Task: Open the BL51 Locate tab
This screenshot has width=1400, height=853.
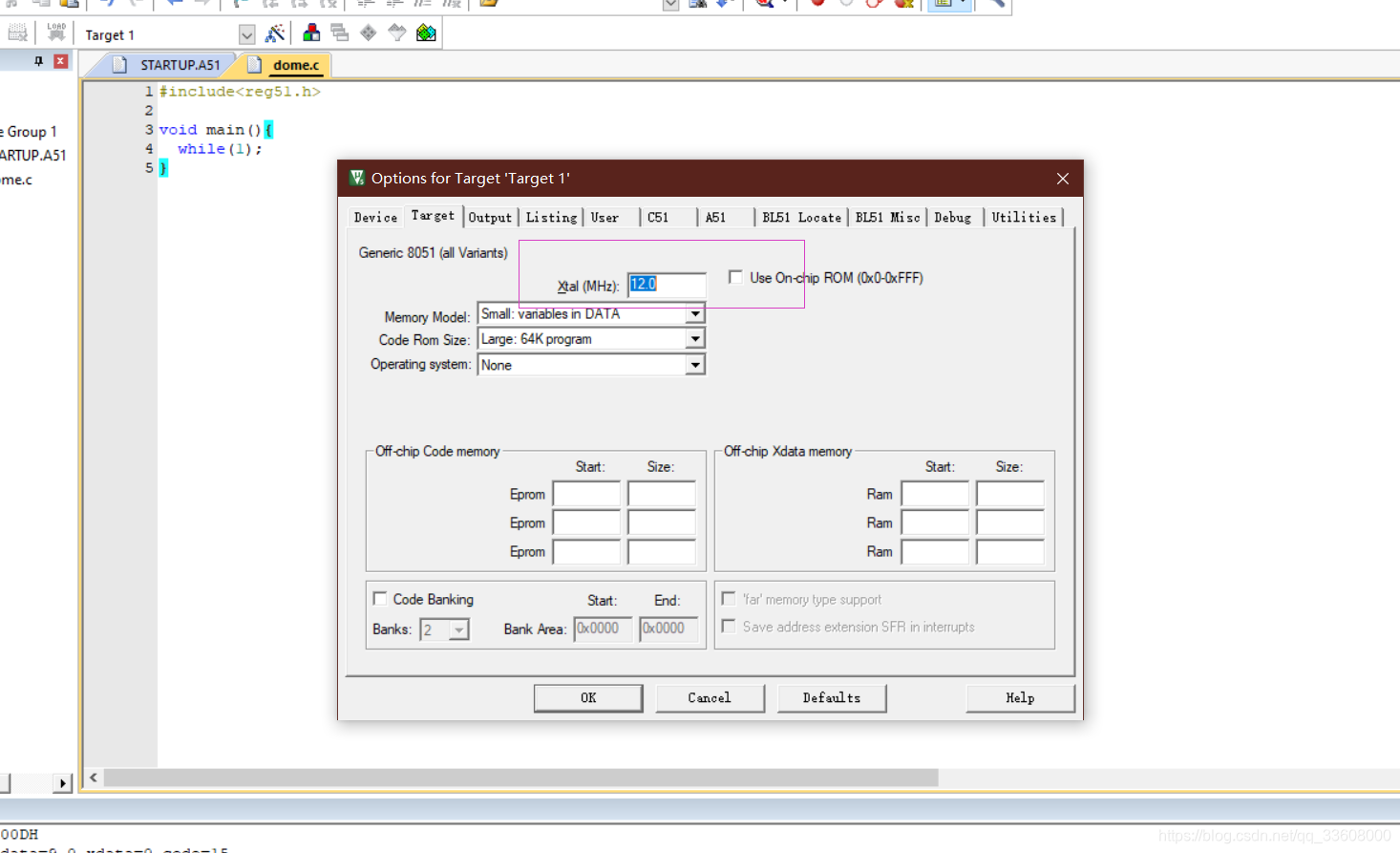Action: point(801,218)
